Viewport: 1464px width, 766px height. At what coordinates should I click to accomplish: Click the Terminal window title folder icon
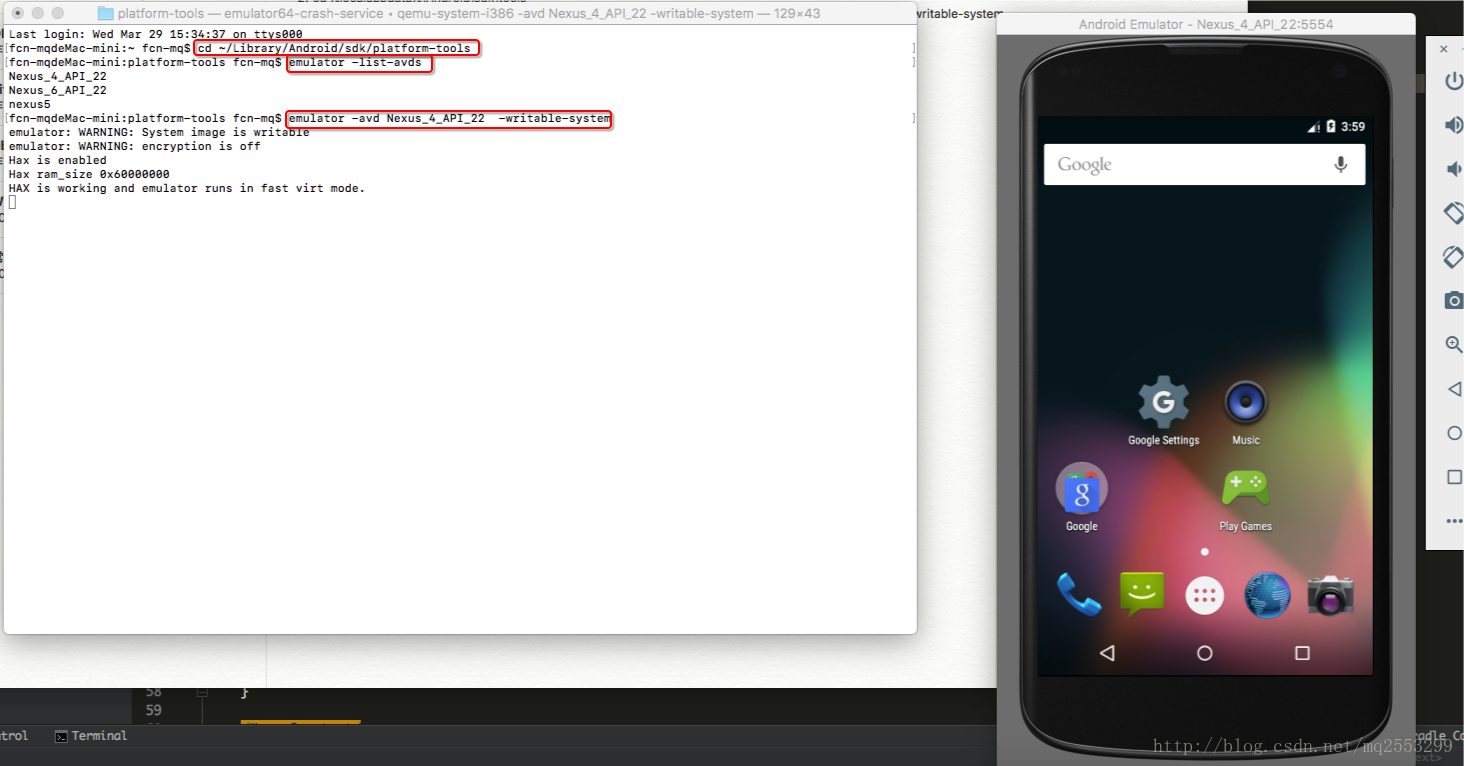pyautogui.click(x=106, y=14)
